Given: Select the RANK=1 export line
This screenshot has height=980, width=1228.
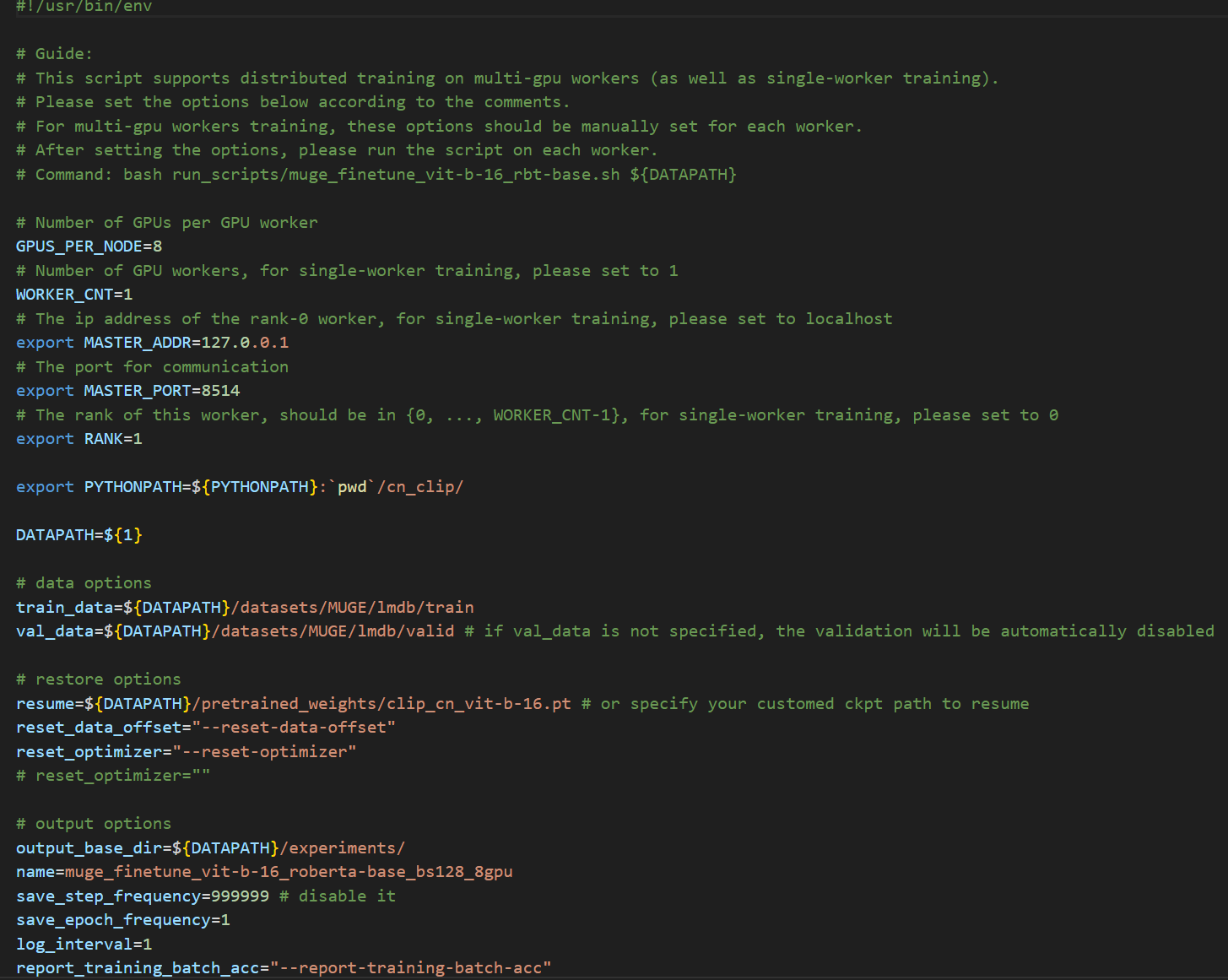Looking at the screenshot, I should pos(83,438).
